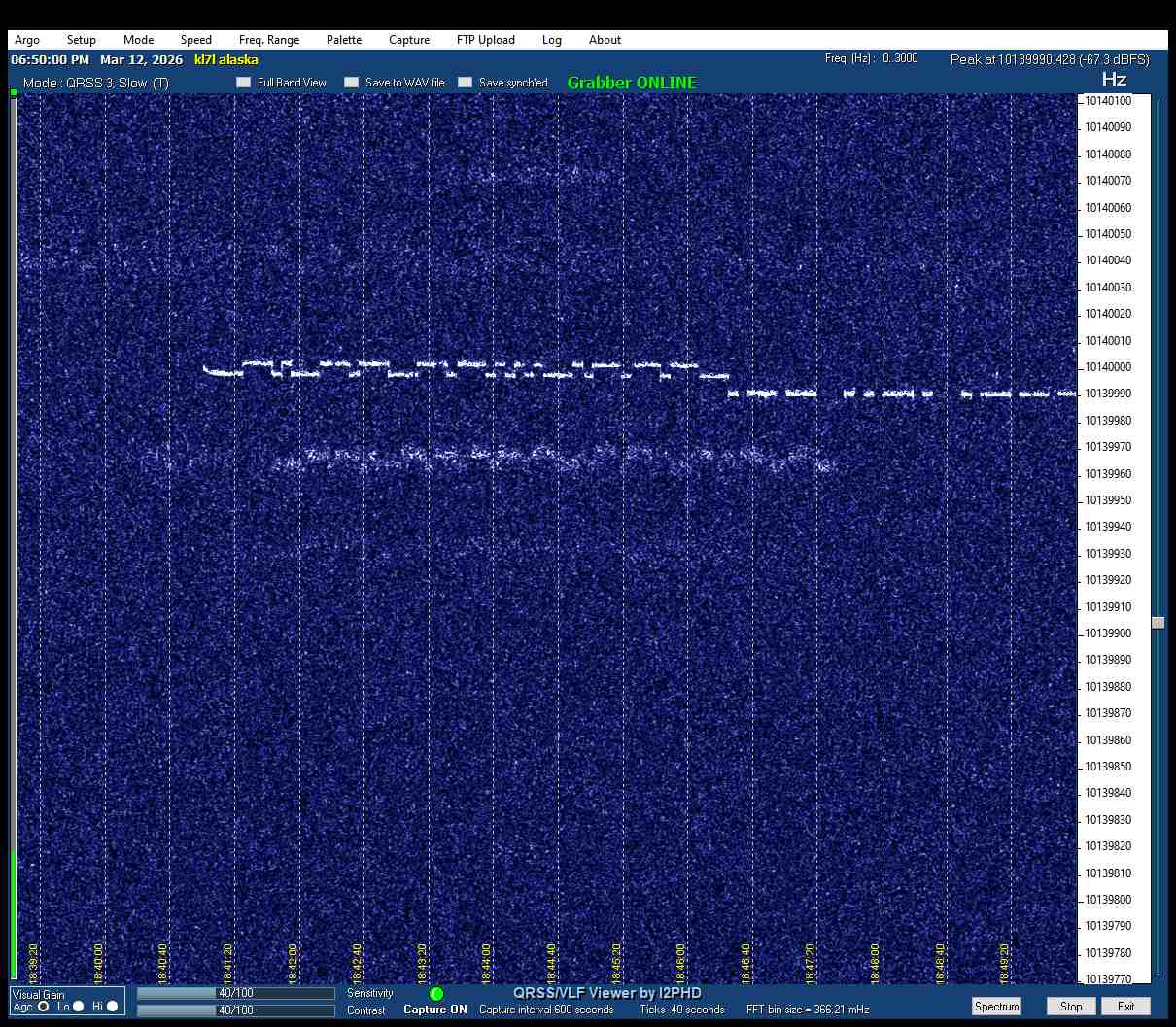Click the Spectrum button

(x=996, y=1007)
